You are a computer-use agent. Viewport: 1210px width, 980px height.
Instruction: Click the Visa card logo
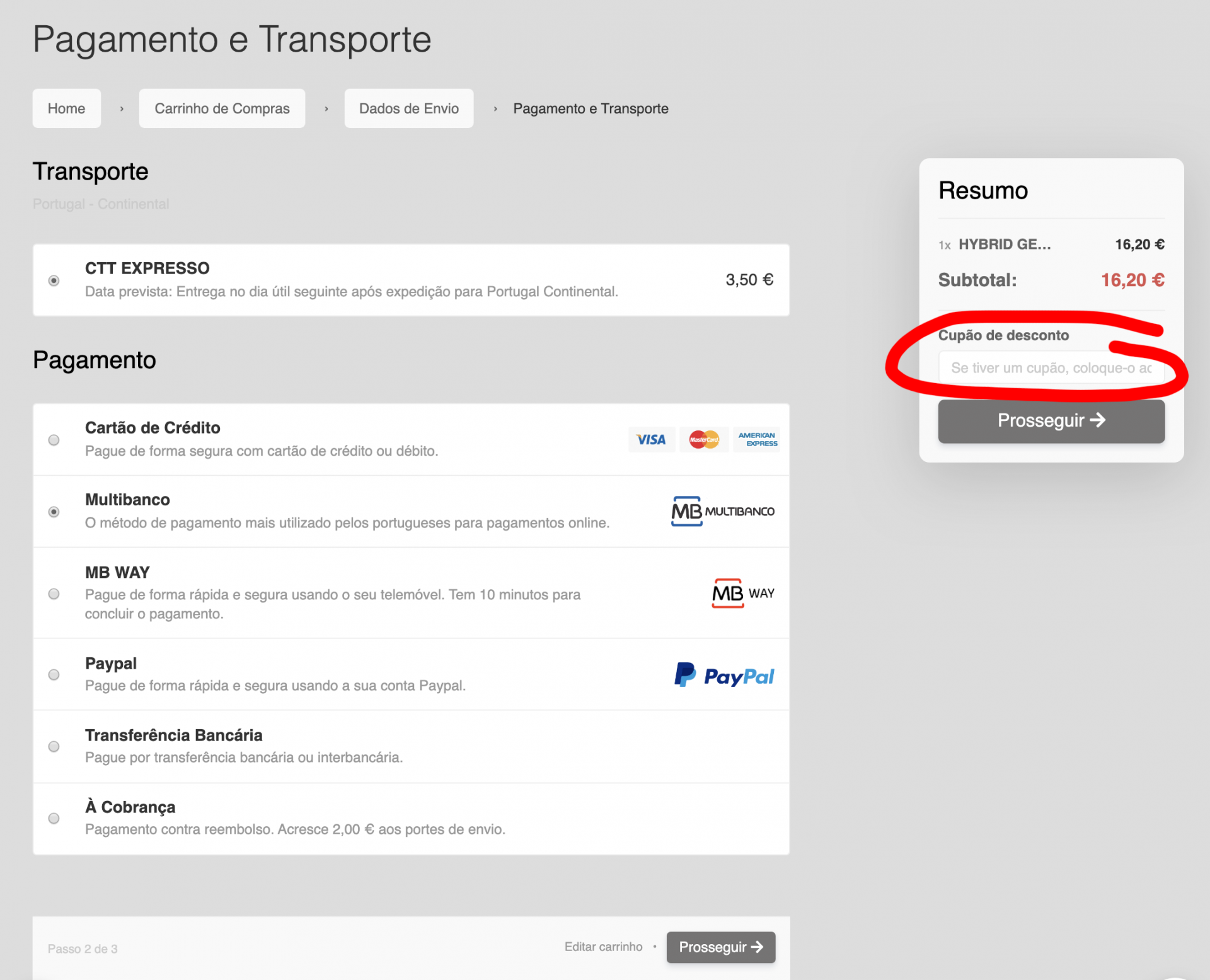coord(651,439)
